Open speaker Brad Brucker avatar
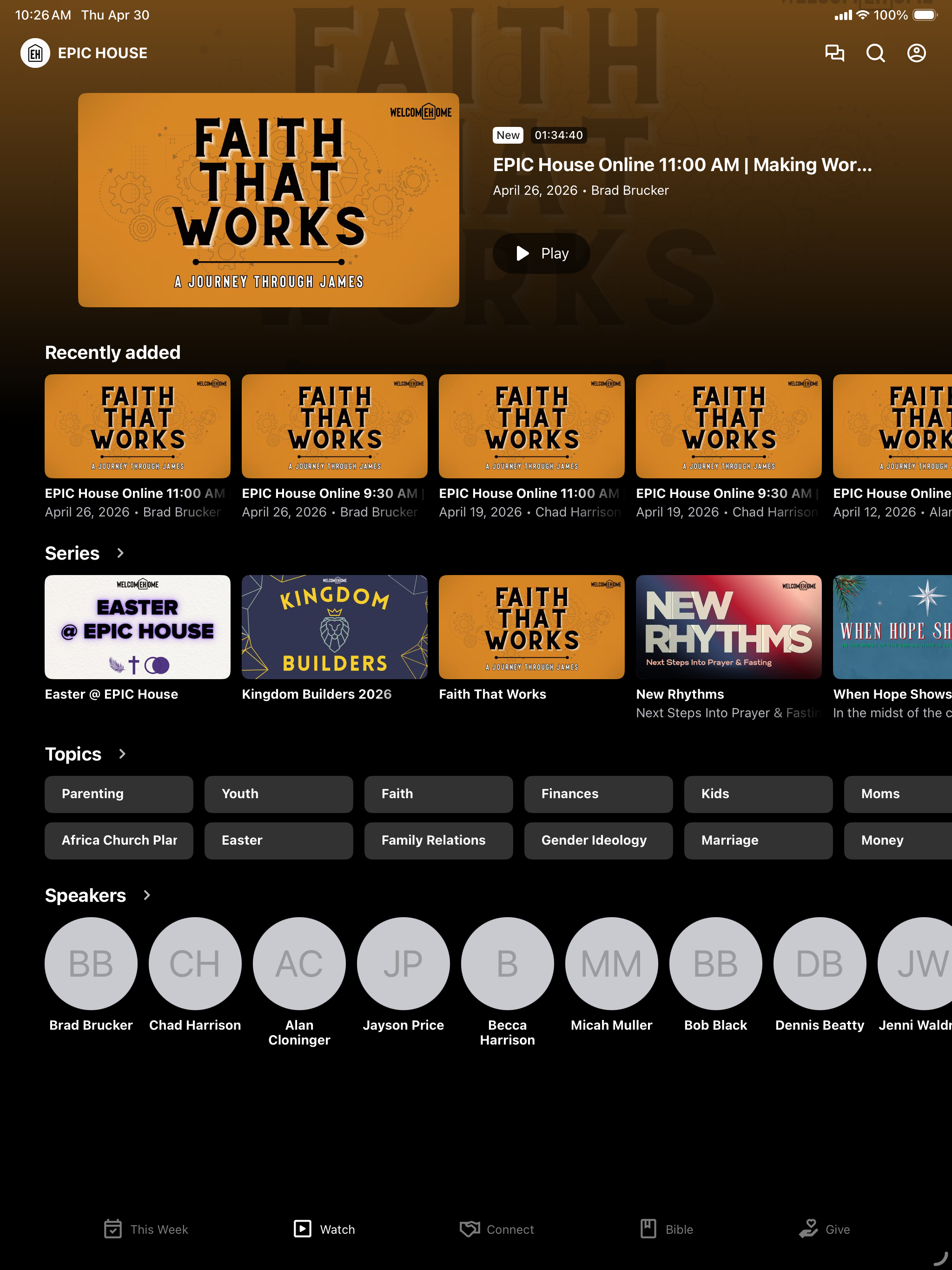The image size is (952, 1270). [91, 963]
